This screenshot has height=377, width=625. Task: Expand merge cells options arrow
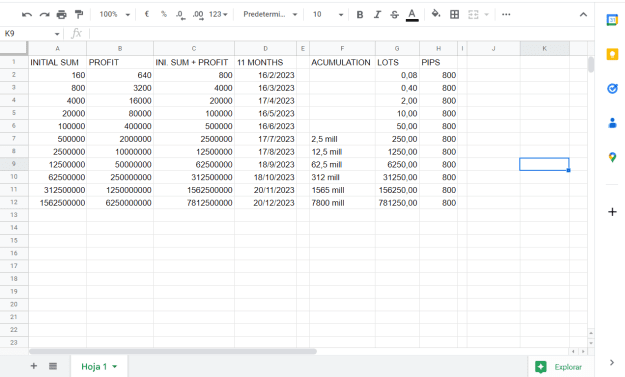pos(486,15)
